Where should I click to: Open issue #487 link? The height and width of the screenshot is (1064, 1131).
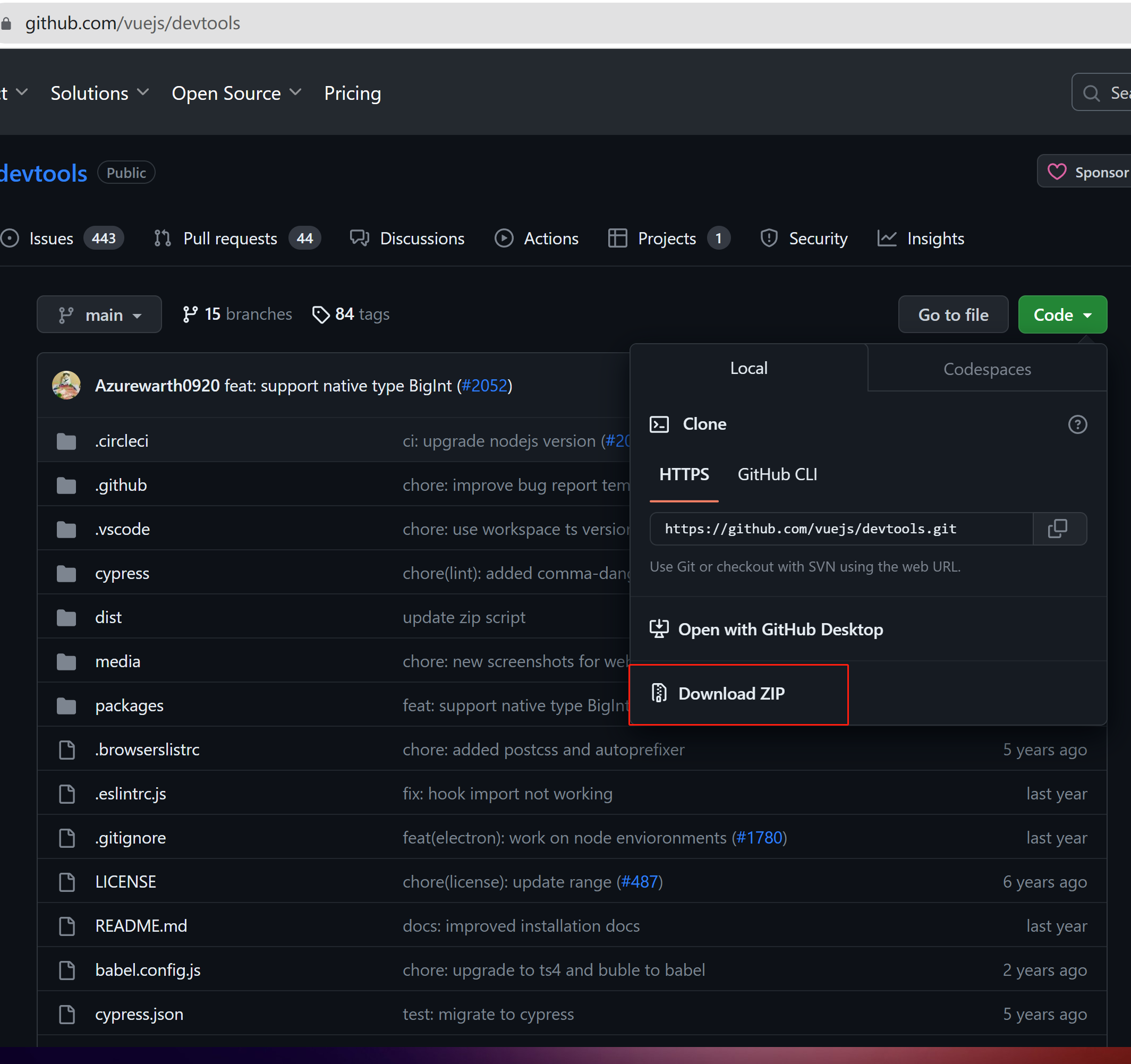tap(640, 881)
